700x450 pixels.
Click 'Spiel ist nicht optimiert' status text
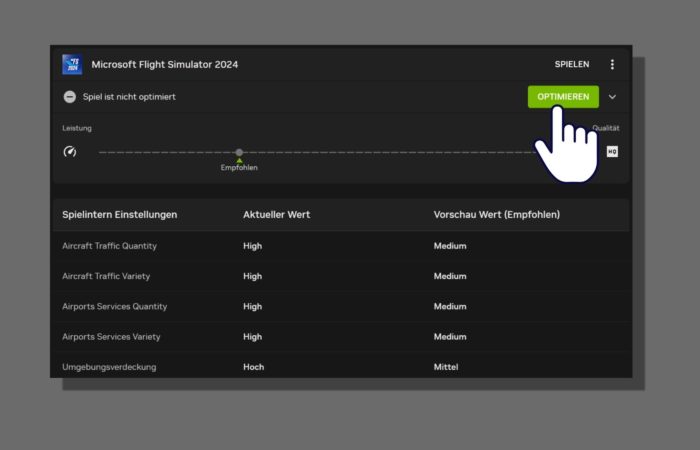click(129, 97)
